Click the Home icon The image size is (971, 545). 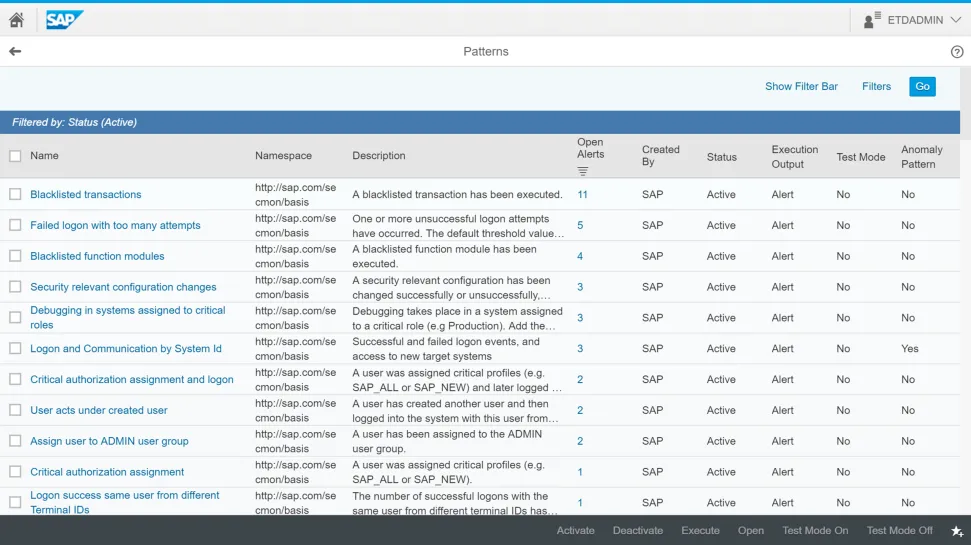16,20
